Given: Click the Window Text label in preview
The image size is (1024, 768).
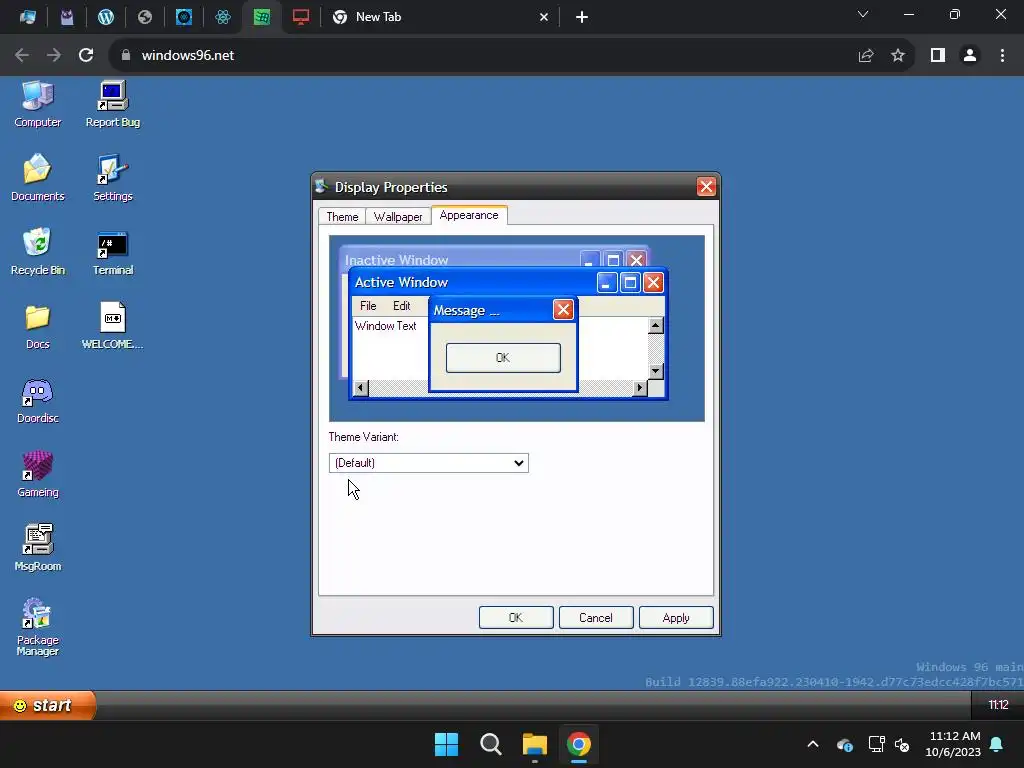Looking at the screenshot, I should 385,326.
